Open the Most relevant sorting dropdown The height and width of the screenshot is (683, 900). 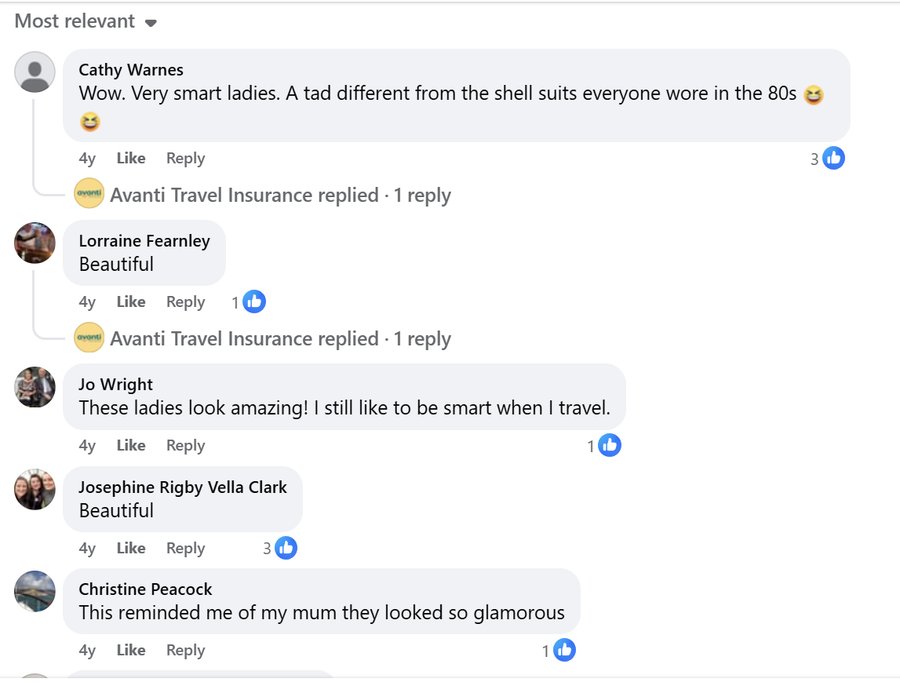coord(86,21)
